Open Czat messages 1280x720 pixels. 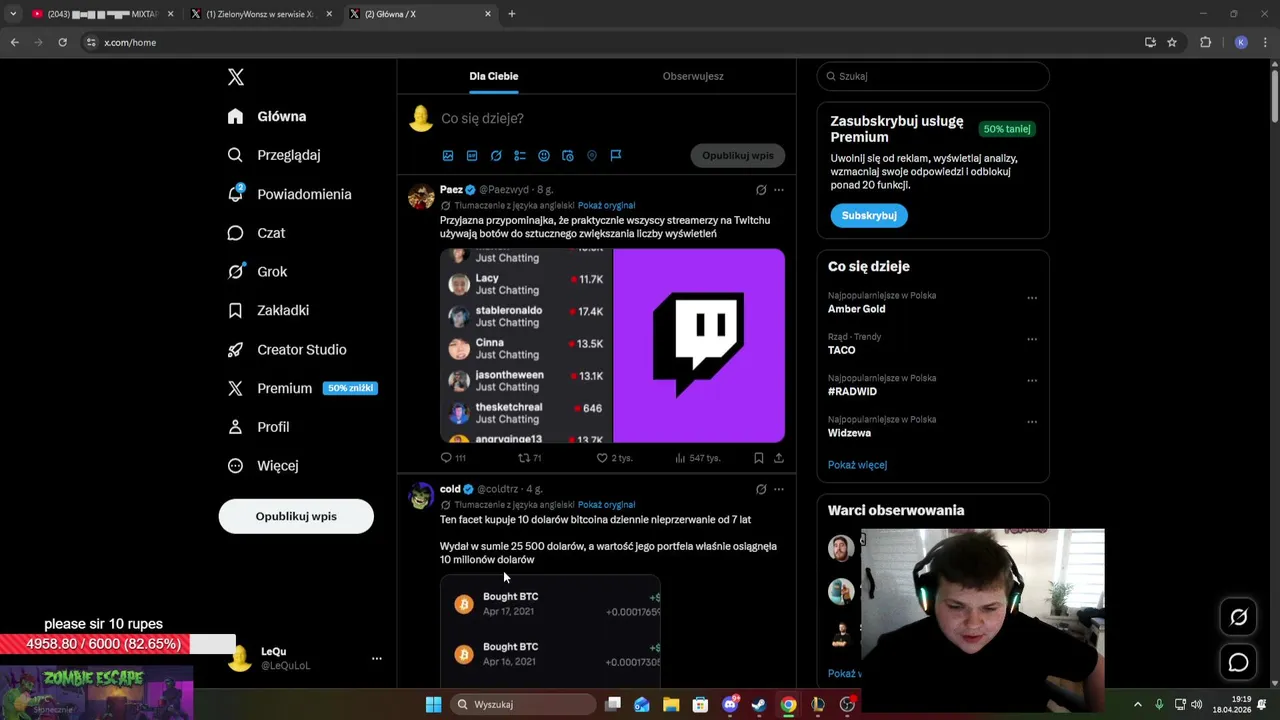256,233
